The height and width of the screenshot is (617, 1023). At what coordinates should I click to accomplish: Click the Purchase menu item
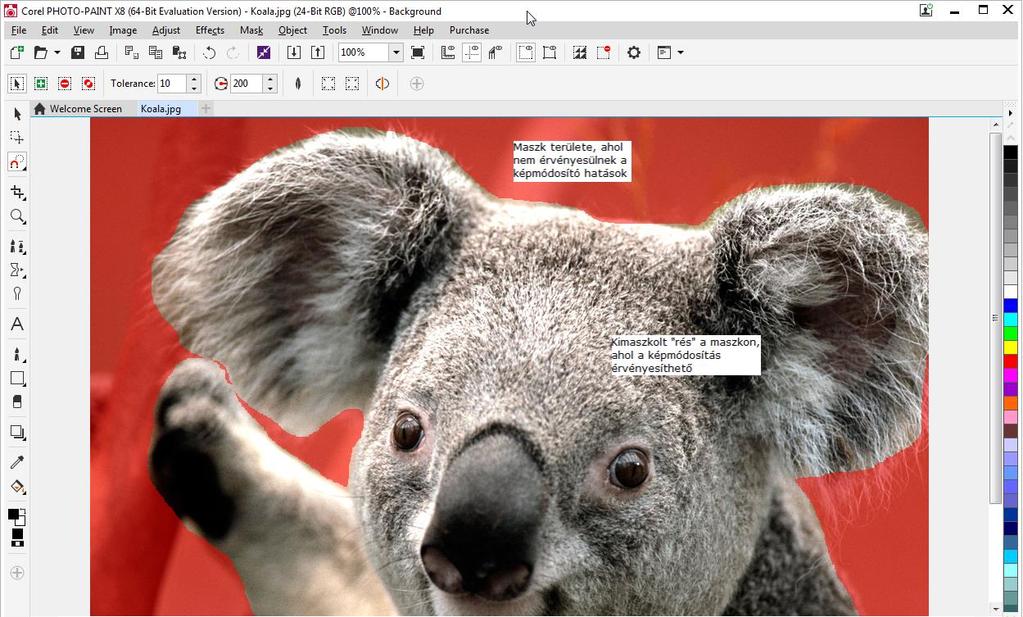tap(469, 30)
